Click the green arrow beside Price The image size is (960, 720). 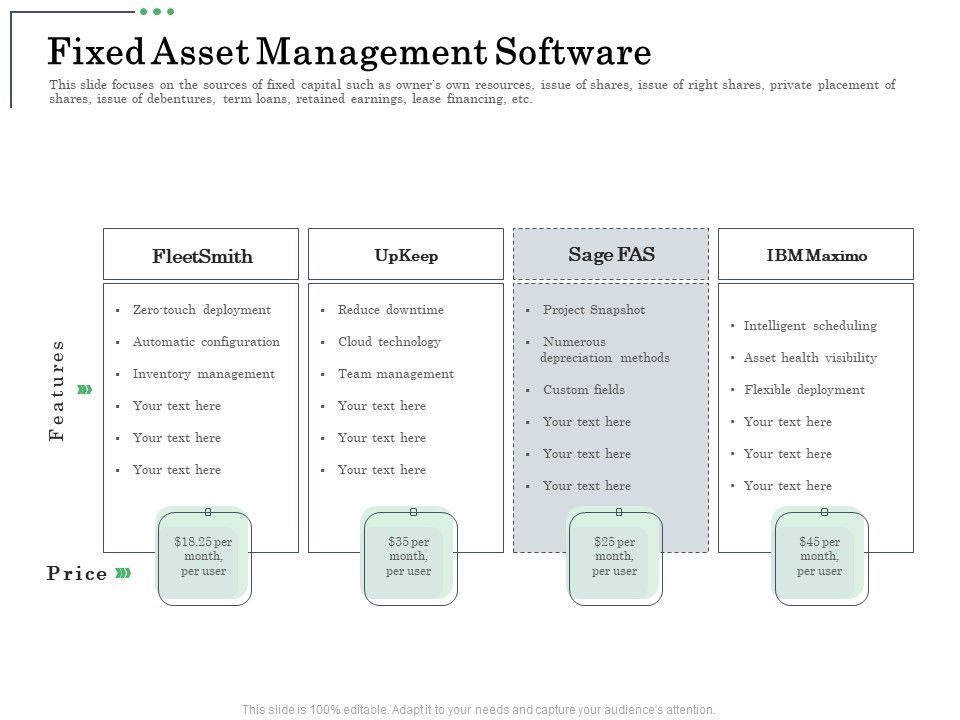[x=123, y=573]
